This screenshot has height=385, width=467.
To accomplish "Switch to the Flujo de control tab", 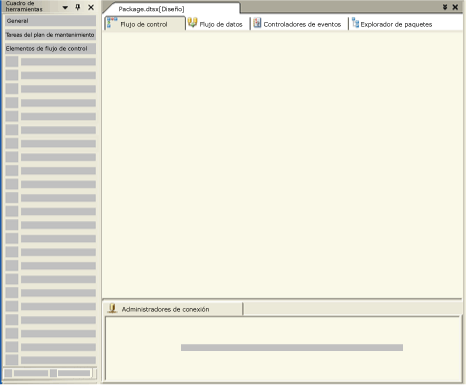I will [x=144, y=24].
